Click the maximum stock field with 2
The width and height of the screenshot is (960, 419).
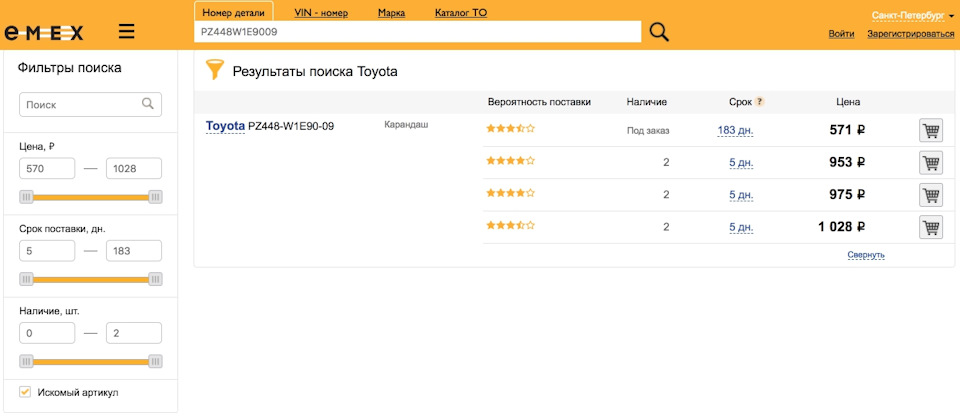click(x=134, y=333)
